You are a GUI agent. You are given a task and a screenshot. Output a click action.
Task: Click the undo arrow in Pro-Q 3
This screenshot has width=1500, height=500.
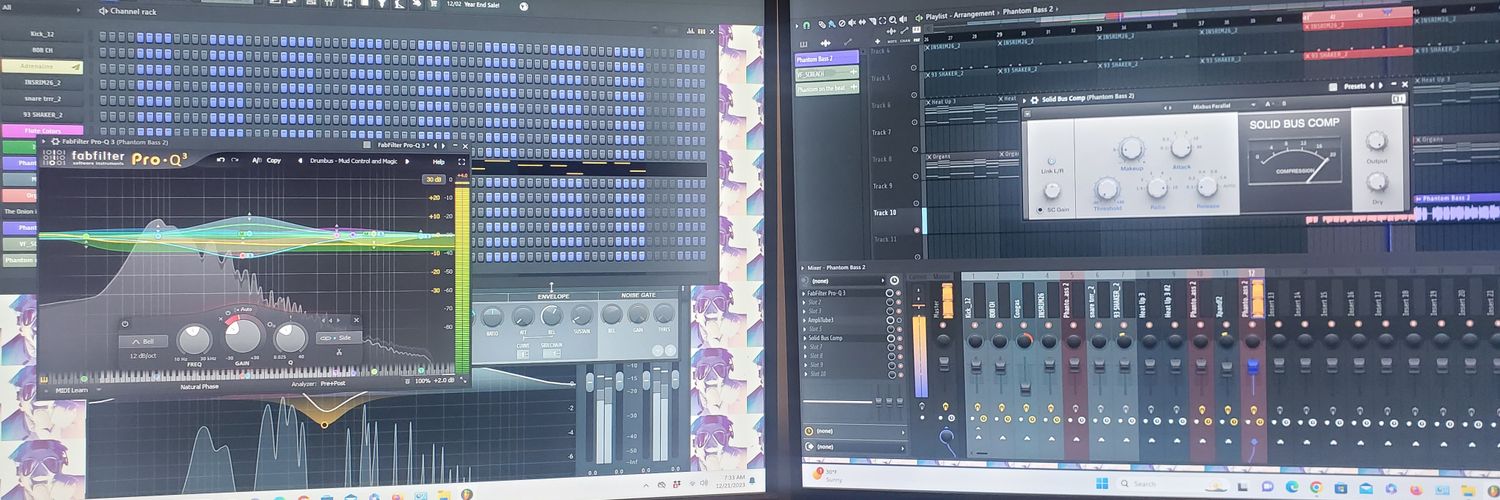pos(221,160)
